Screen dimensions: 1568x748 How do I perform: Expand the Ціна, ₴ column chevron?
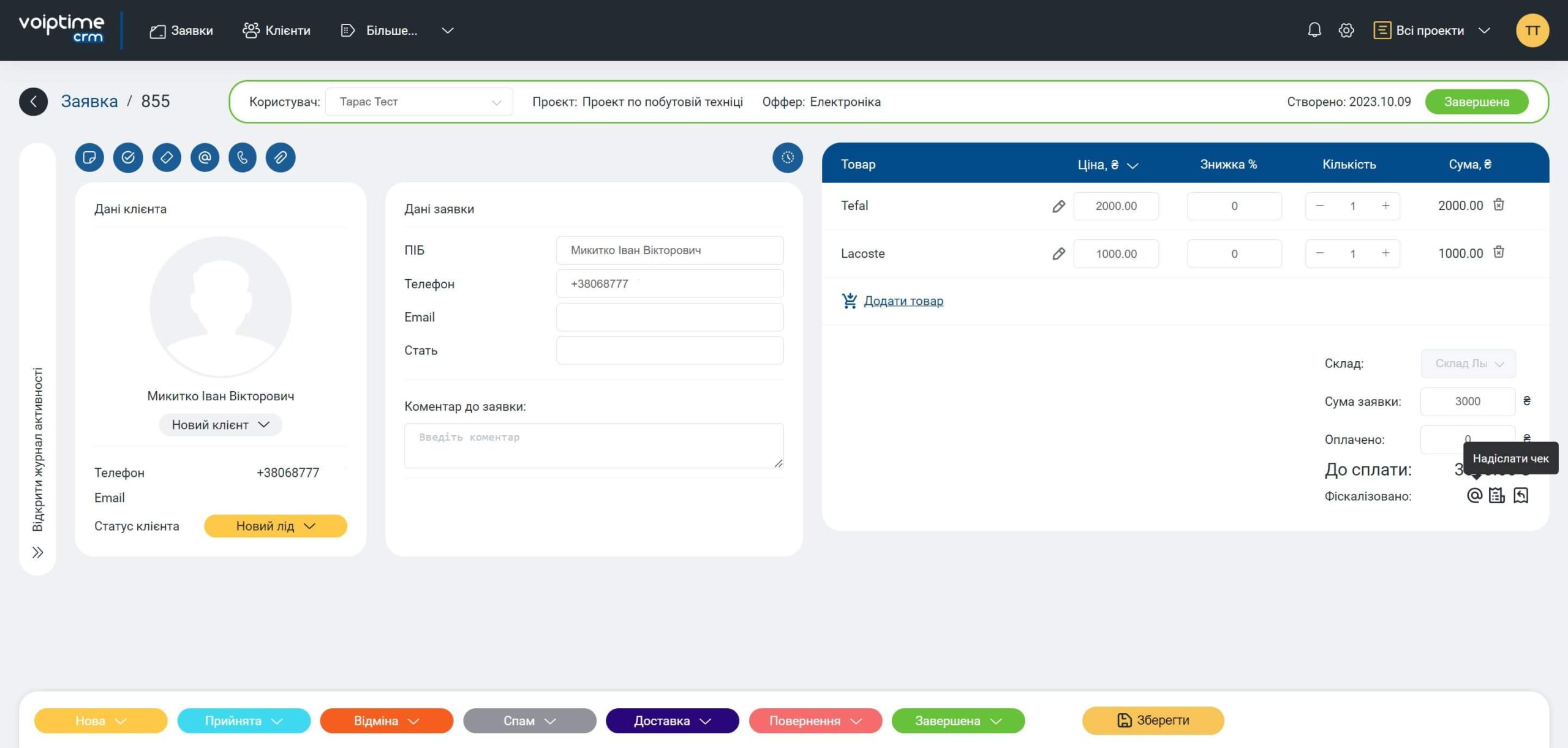[x=1133, y=165]
